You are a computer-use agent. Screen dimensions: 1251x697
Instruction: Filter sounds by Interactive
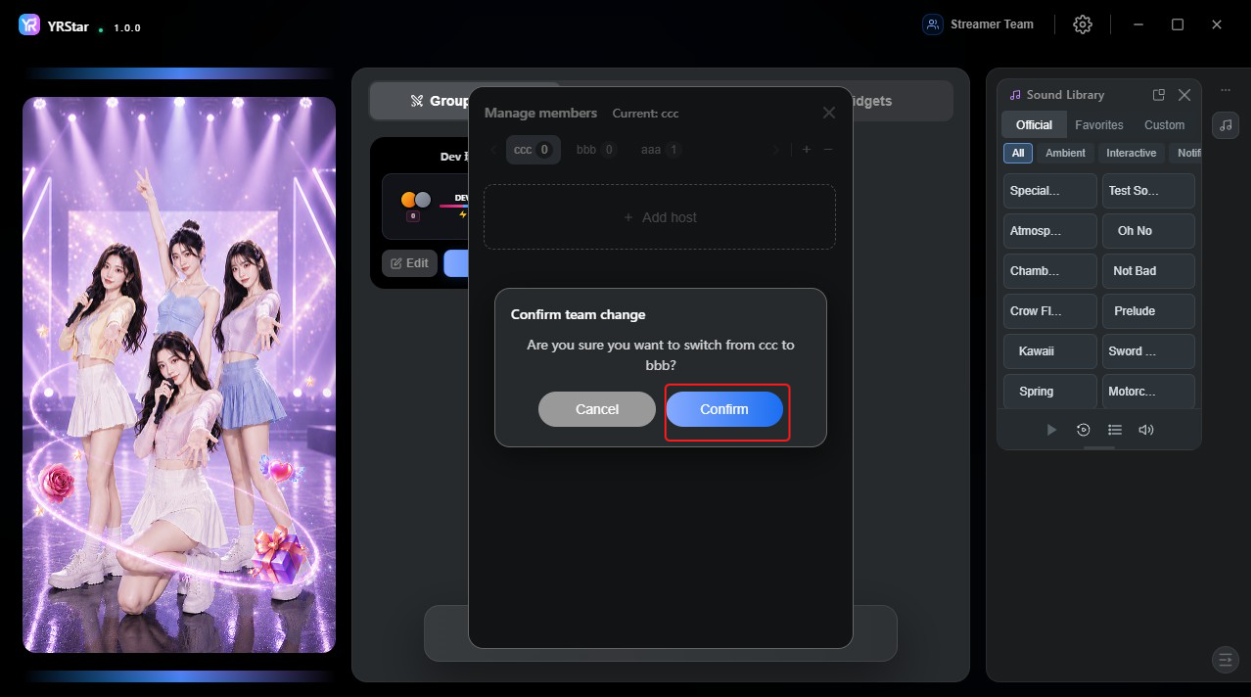coord(1131,153)
